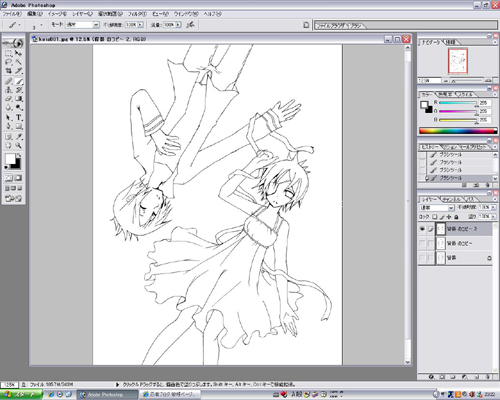Open the イメージ menu
This screenshot has width=500, height=400.
click(x=57, y=14)
